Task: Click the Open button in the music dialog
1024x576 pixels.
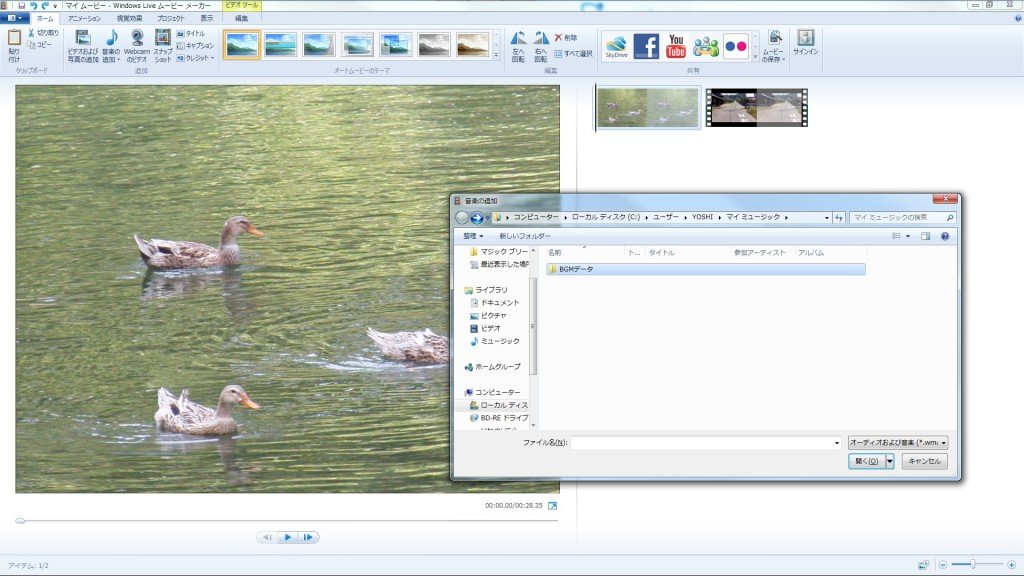Action: pos(867,461)
